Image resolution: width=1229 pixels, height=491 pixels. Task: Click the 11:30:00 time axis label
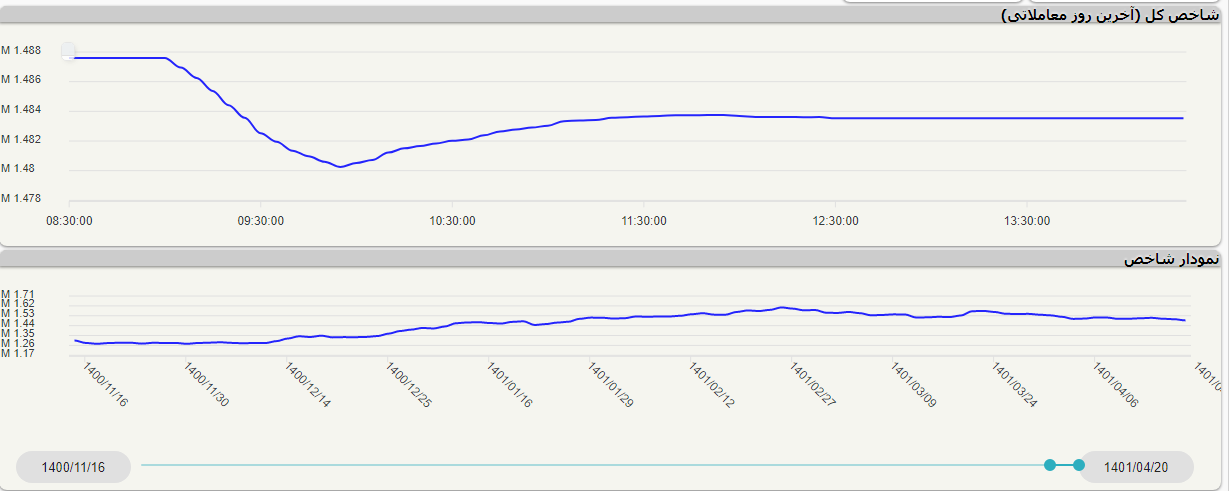point(644,221)
